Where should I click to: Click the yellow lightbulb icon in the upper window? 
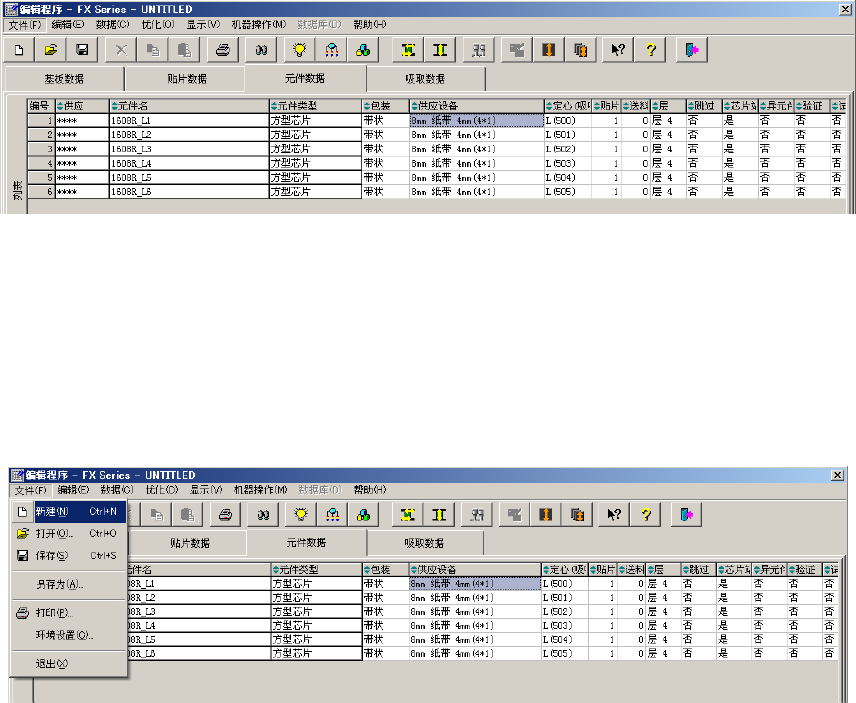300,50
